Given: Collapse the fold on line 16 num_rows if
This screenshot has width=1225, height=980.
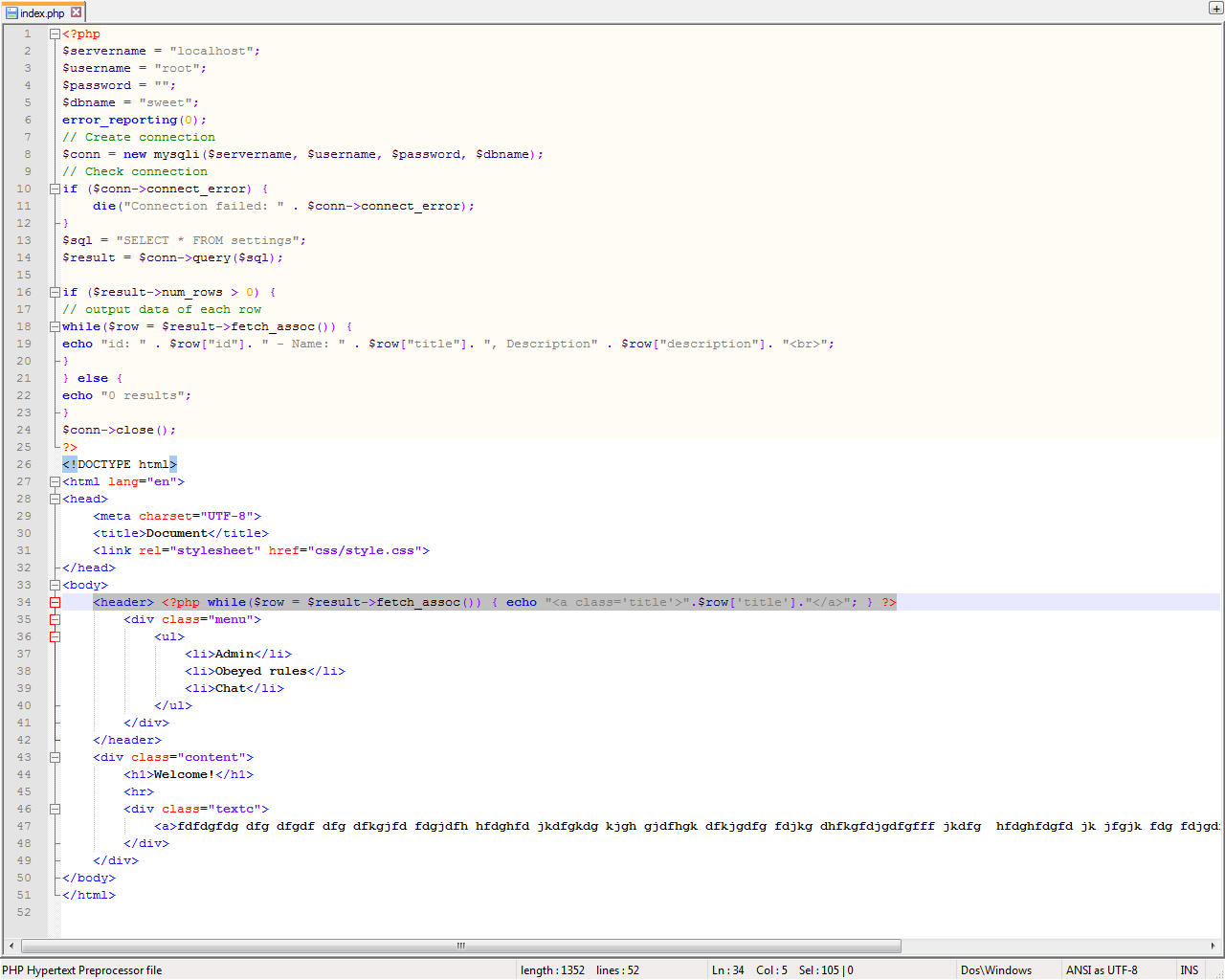Looking at the screenshot, I should 55,292.
